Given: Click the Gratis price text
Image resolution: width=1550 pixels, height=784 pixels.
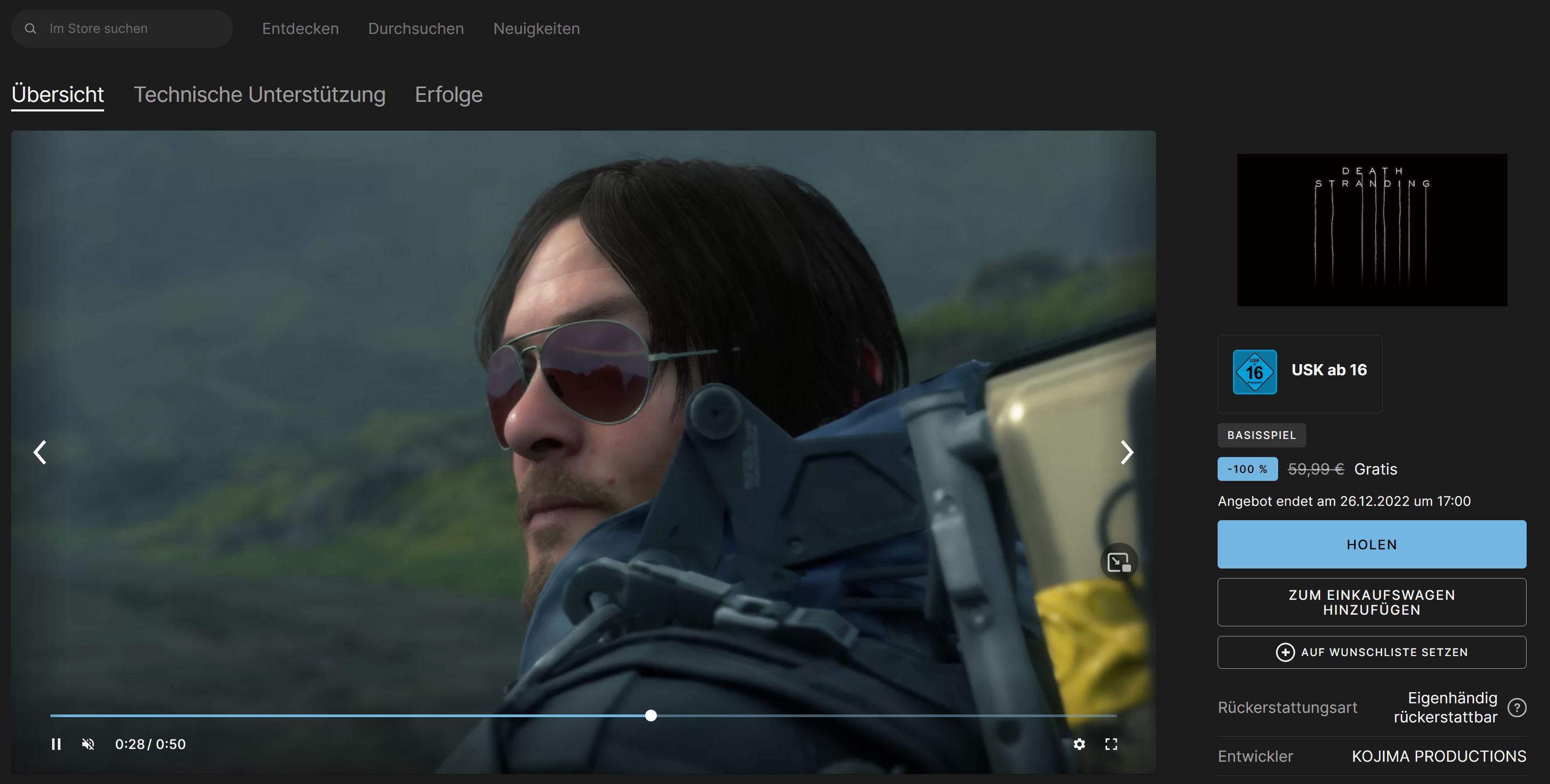Looking at the screenshot, I should pyautogui.click(x=1375, y=469).
